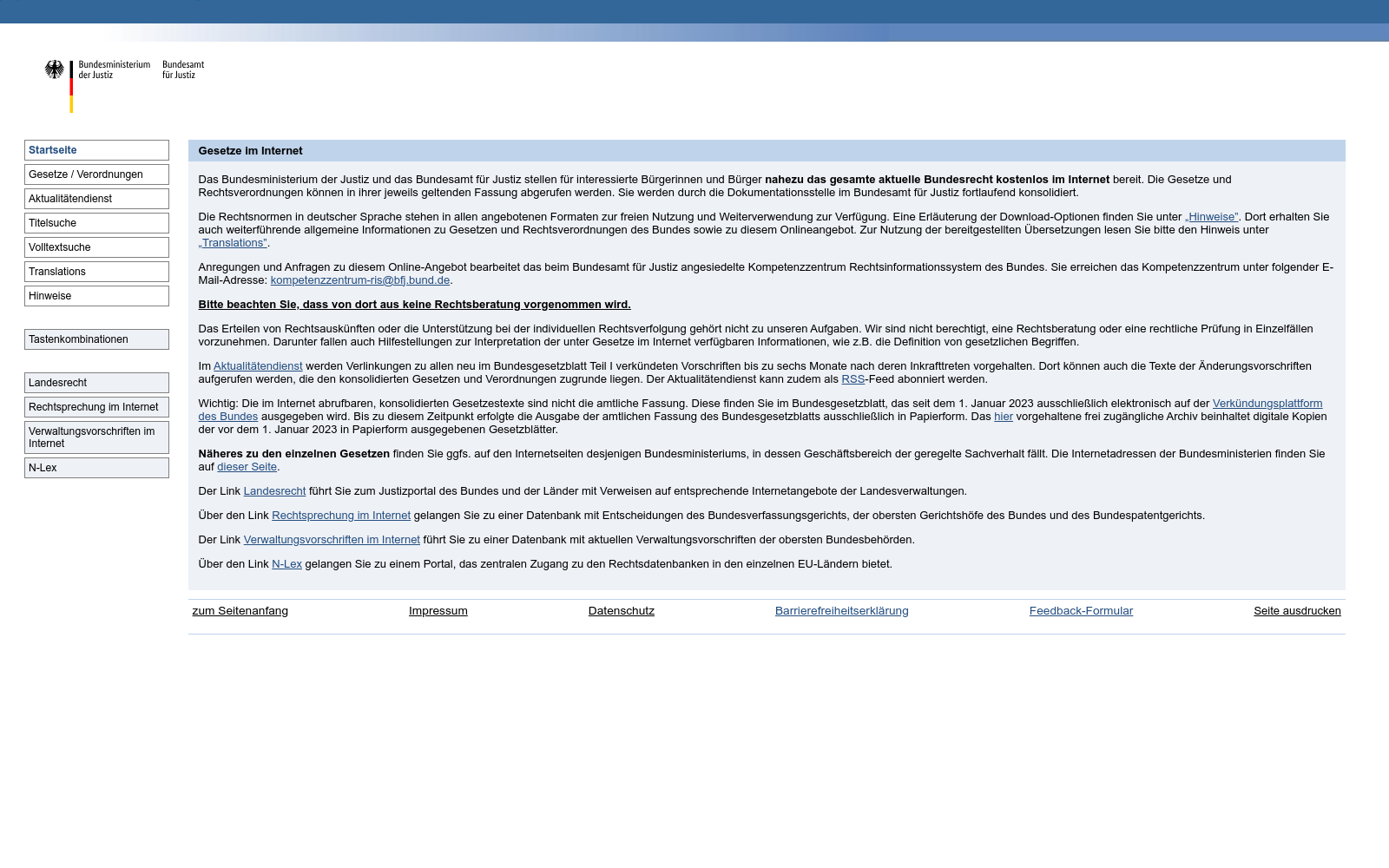Click 'Seite ausdrucken' to print
1389x868 pixels.
[x=1297, y=611]
